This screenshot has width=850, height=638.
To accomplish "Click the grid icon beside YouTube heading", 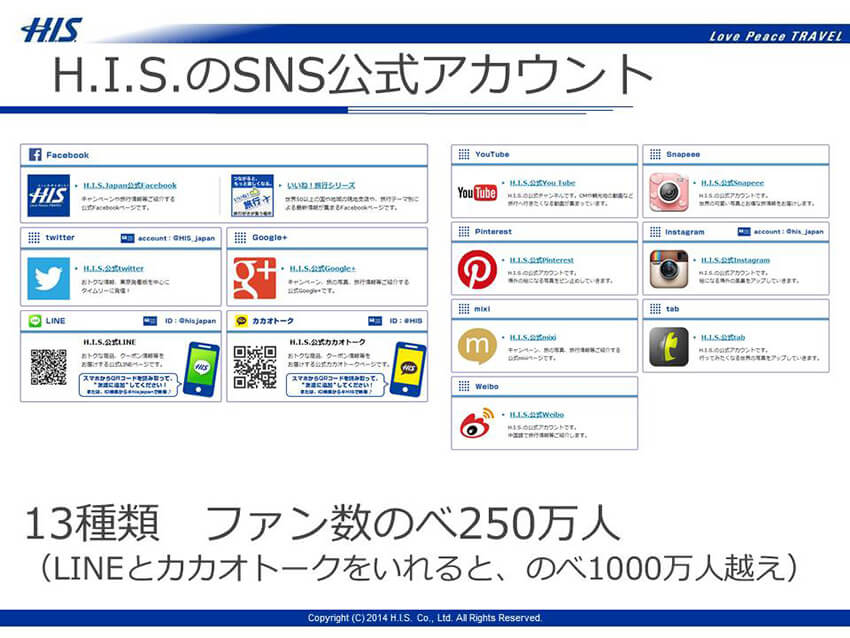I will pyautogui.click(x=463, y=154).
